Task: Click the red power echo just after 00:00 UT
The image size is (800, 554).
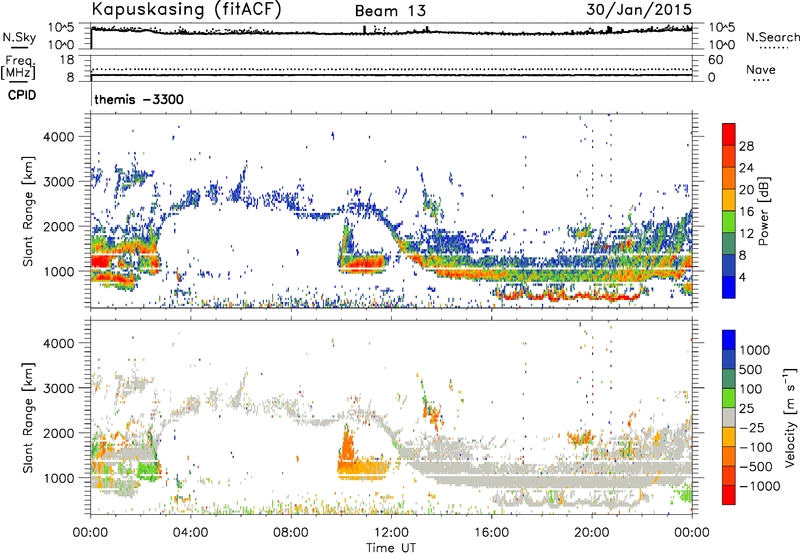Action: (x=101, y=262)
